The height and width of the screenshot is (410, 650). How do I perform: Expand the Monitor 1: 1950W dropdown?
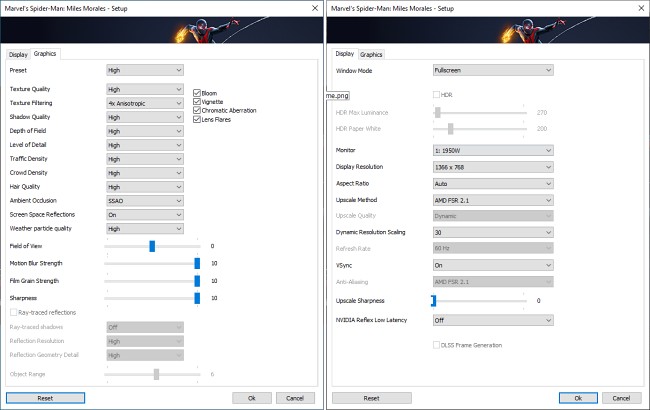coord(493,150)
